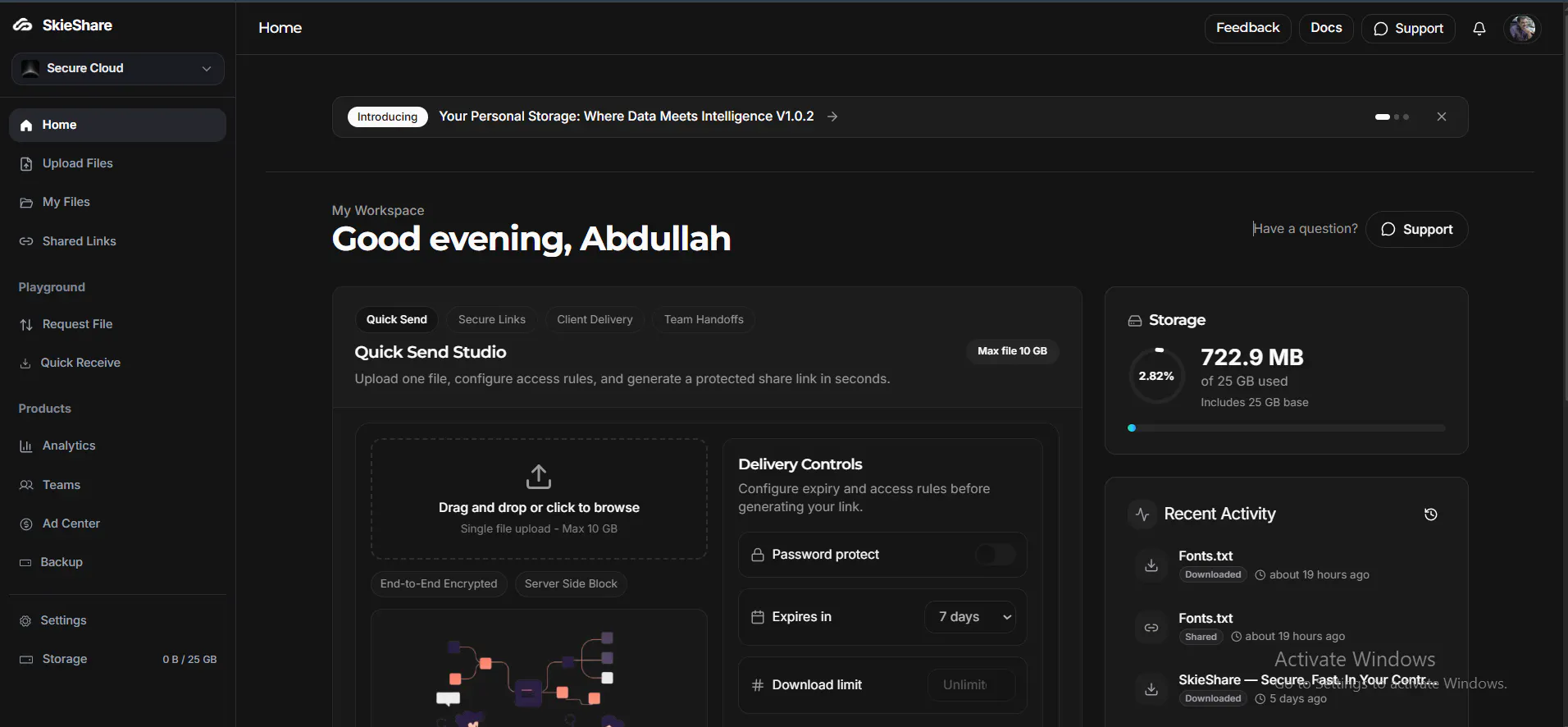The width and height of the screenshot is (1568, 727).
Task: Open the Expires in 7 days dropdown
Action: (x=970, y=617)
